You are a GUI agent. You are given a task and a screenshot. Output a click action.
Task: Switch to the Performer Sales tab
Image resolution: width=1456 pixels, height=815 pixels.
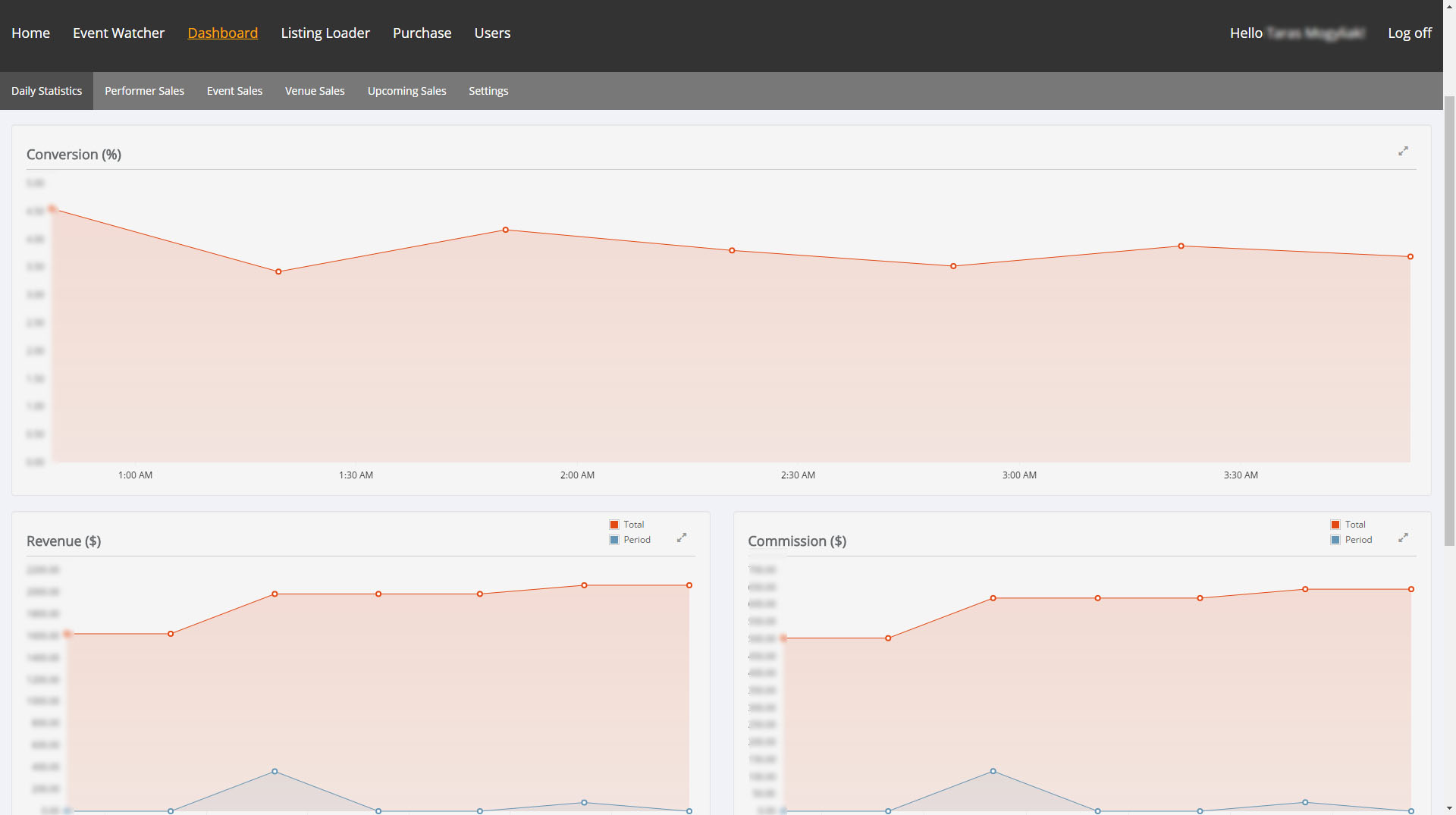tap(144, 91)
